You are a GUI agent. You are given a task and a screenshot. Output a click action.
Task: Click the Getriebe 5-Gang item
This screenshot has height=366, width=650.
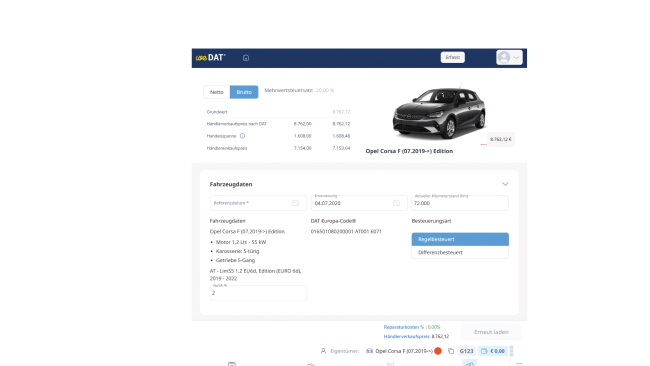[235, 260]
